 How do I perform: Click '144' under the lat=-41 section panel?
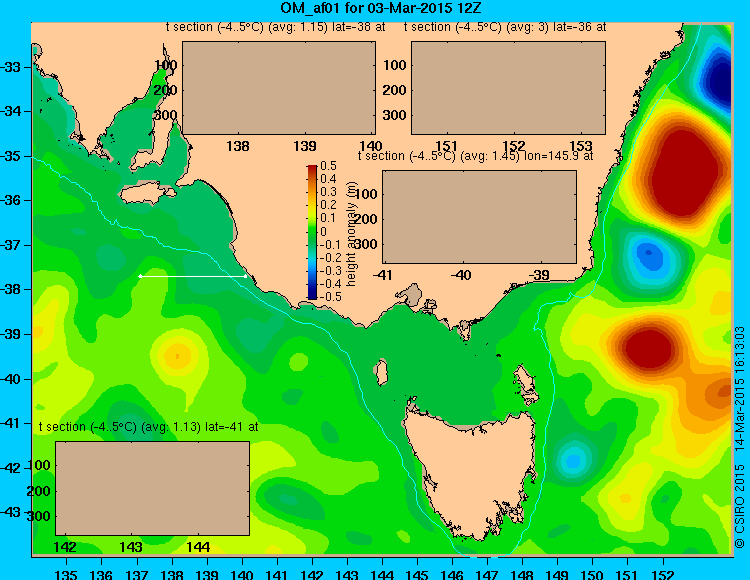(198, 547)
